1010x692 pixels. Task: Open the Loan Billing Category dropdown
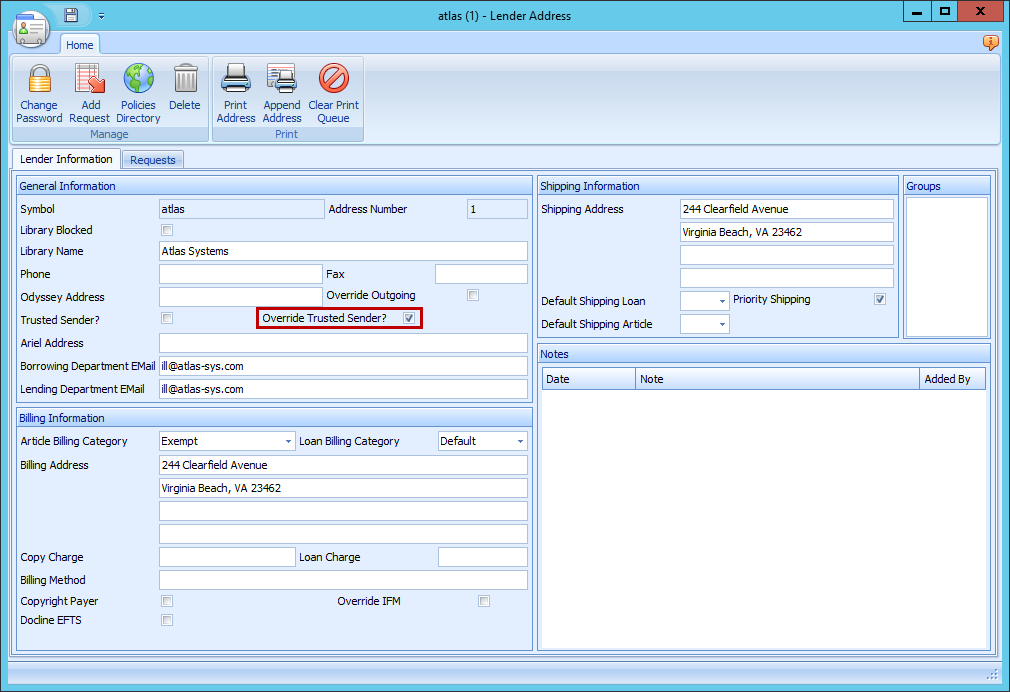[520, 441]
